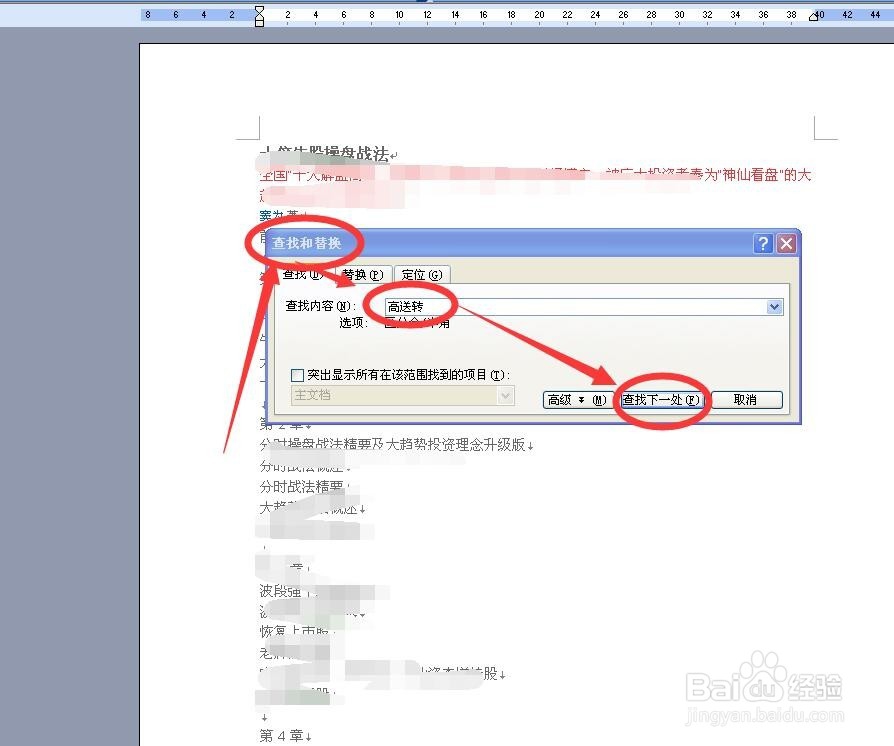Image resolution: width=894 pixels, height=746 pixels.
Task: Open the disabled 主文档 range dropdown
Action: pyautogui.click(x=403, y=395)
